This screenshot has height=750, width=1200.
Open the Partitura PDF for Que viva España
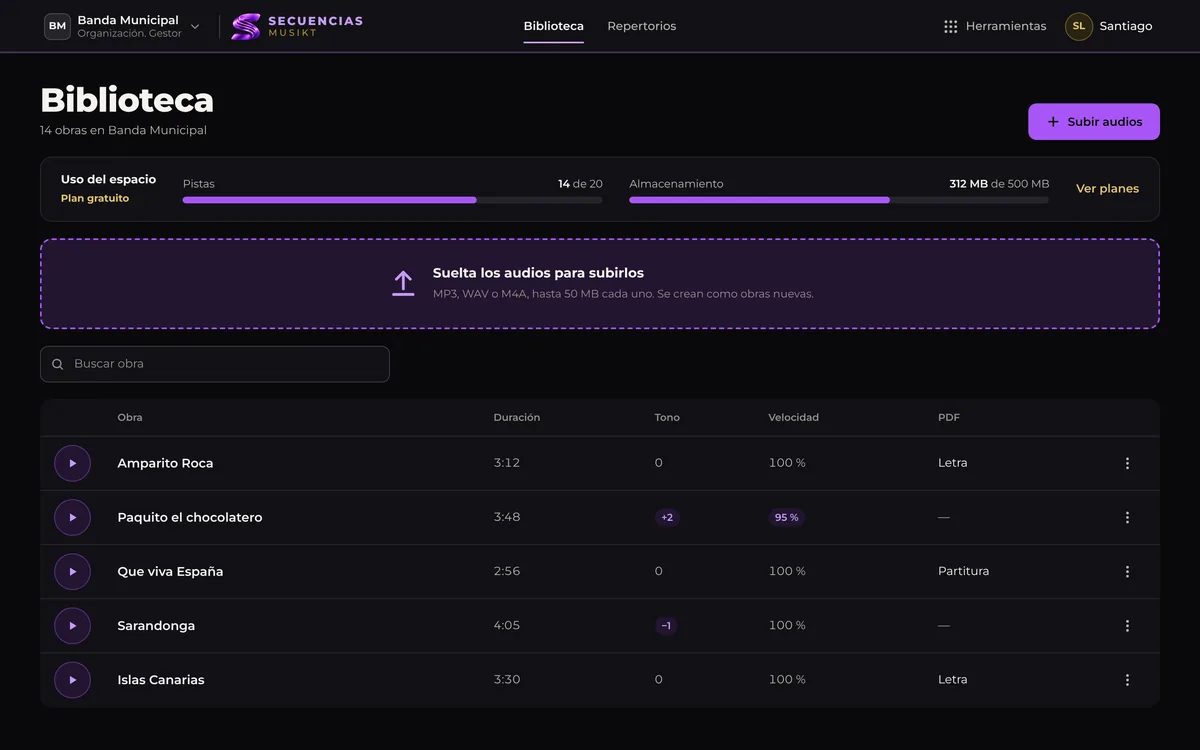point(963,571)
